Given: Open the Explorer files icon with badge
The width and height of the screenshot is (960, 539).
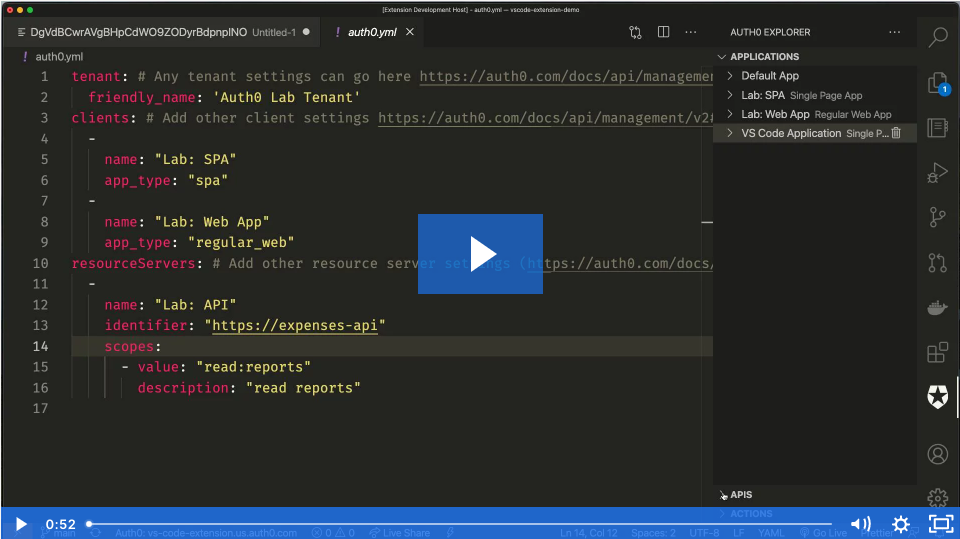Looking at the screenshot, I should (x=938, y=83).
